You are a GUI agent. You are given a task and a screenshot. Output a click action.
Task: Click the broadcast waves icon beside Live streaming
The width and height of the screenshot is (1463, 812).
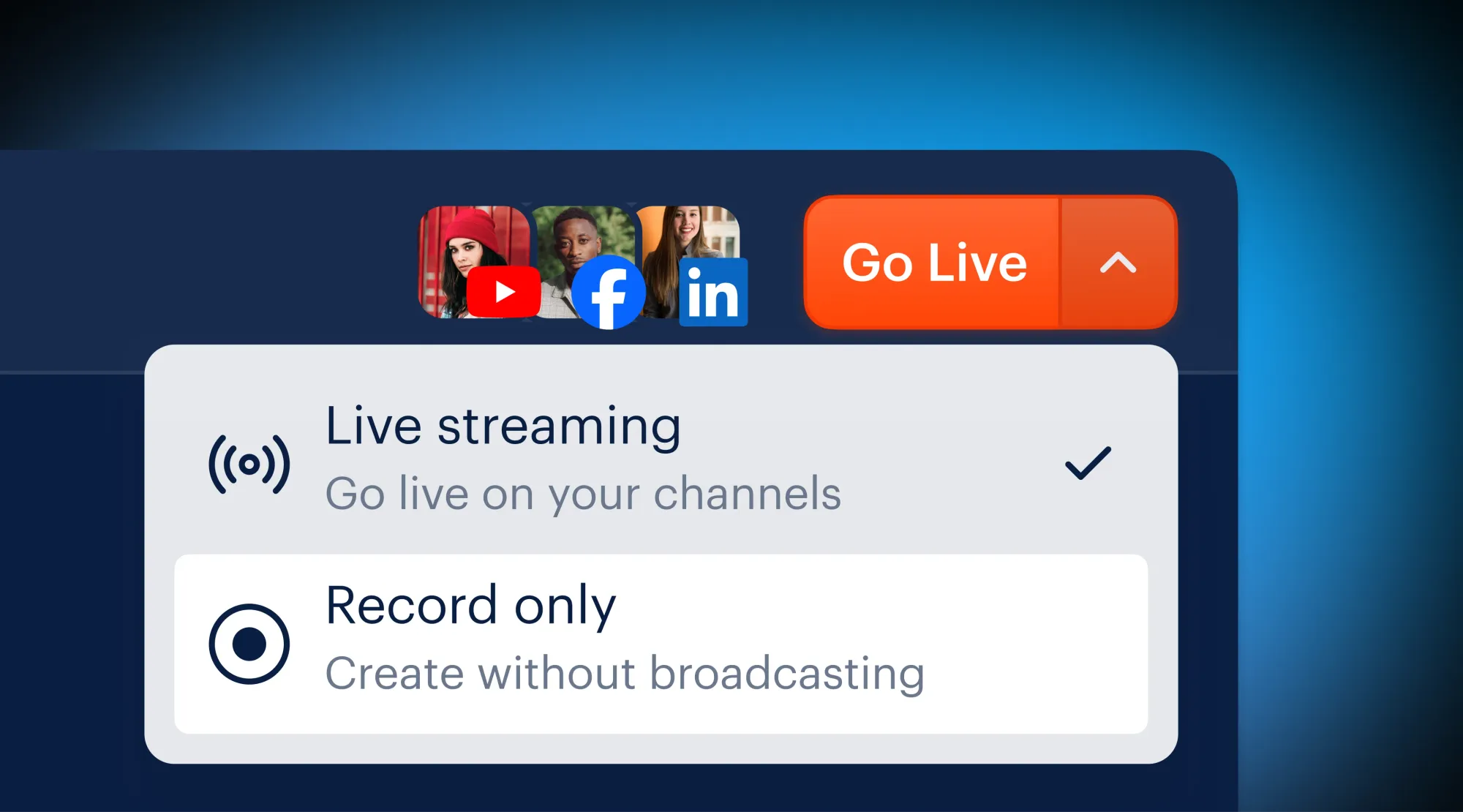click(x=249, y=465)
